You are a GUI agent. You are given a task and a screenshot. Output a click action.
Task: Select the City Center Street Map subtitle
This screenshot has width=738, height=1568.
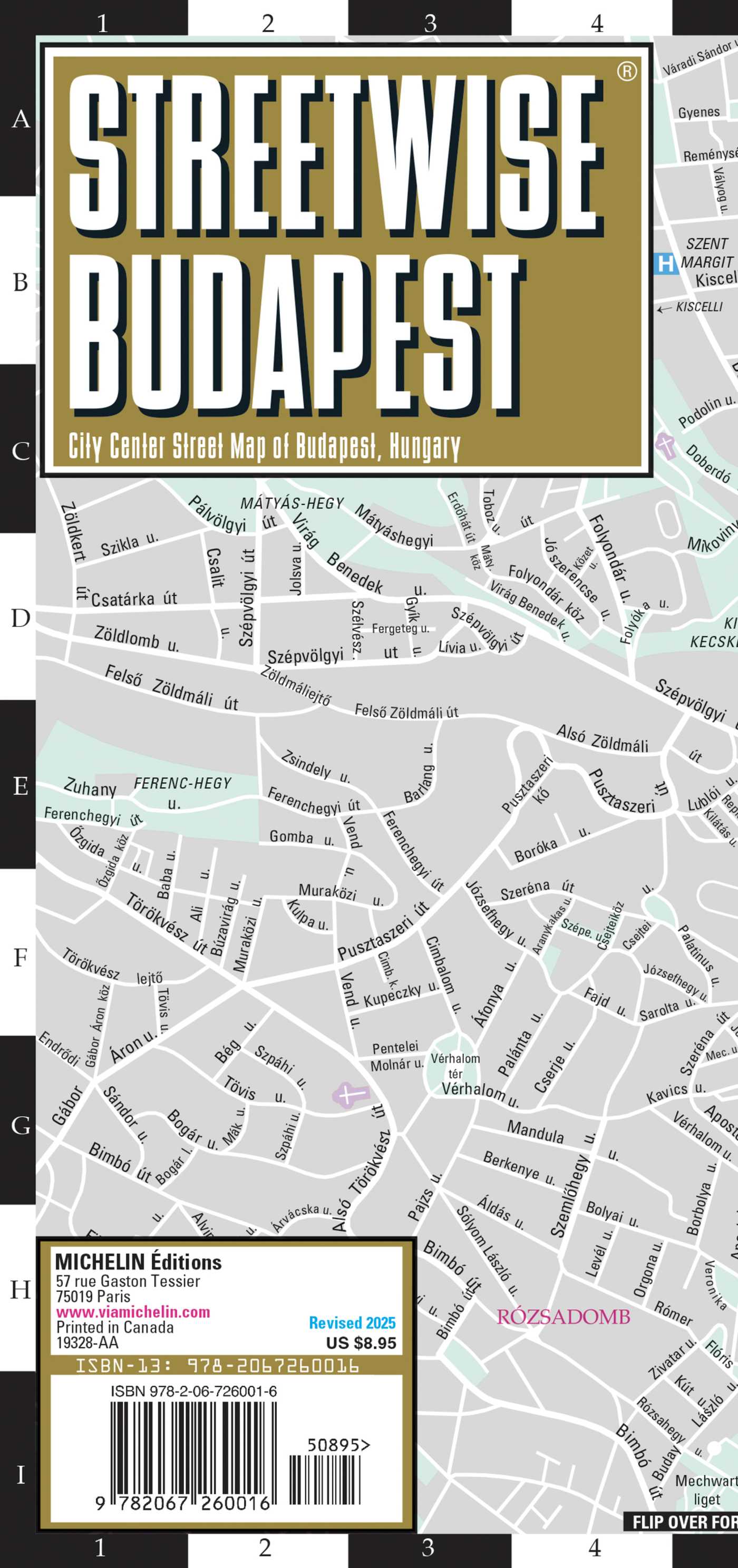click(x=264, y=446)
